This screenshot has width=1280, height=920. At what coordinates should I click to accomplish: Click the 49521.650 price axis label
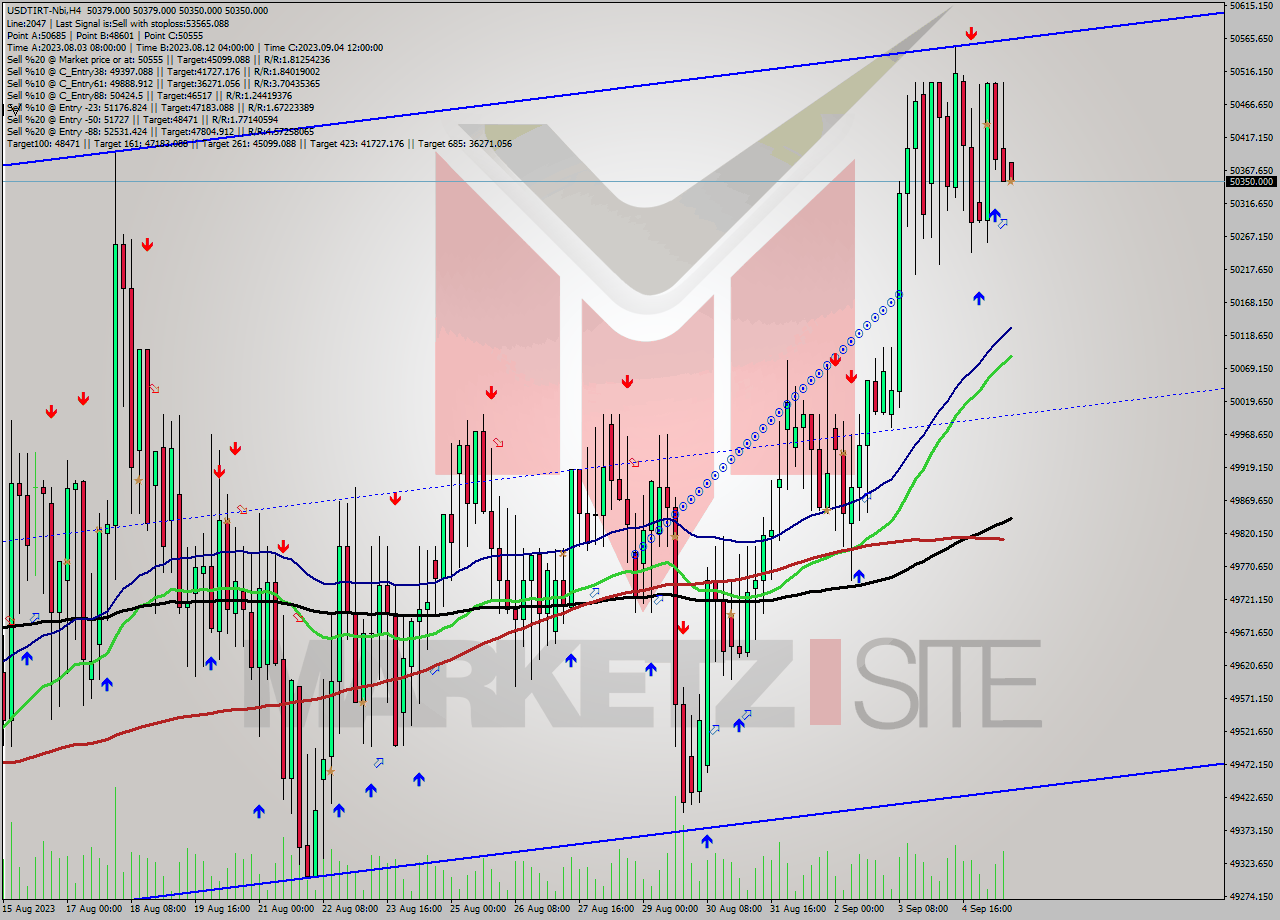1251,732
